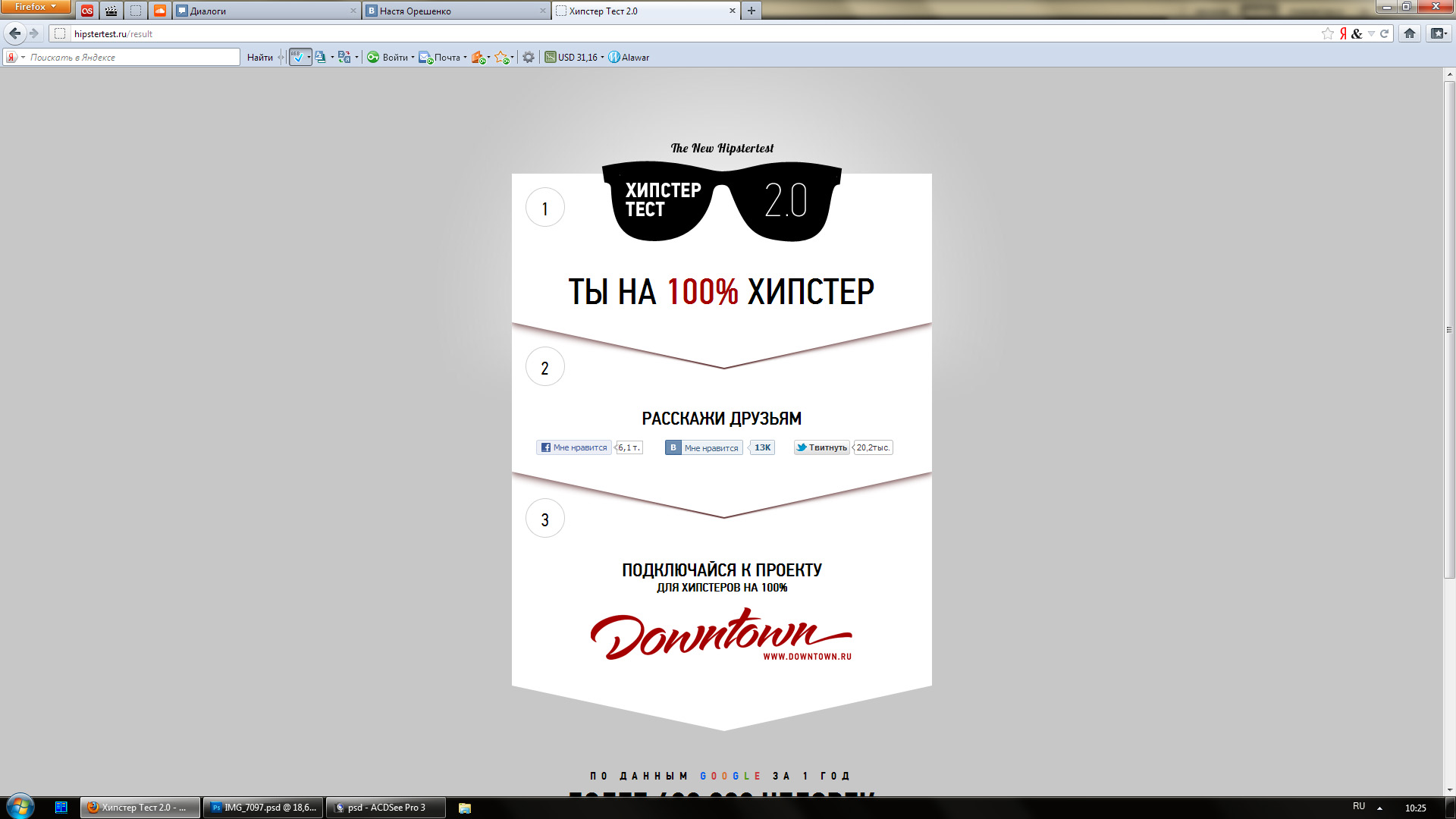Open the SoundCloud pinned tab

(x=159, y=11)
